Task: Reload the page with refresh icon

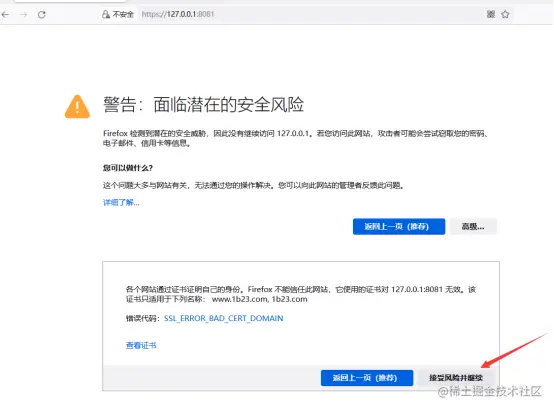Action: click(x=42, y=14)
